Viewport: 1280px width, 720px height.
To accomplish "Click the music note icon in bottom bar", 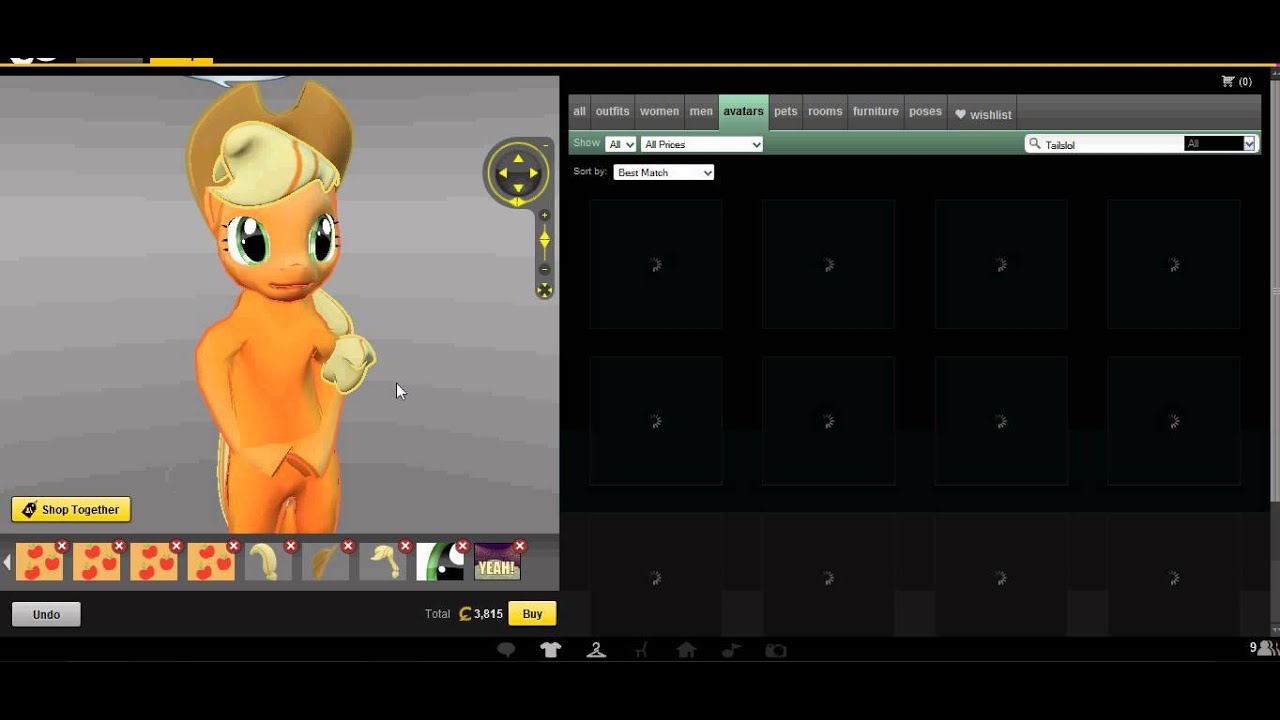I will click(x=731, y=650).
